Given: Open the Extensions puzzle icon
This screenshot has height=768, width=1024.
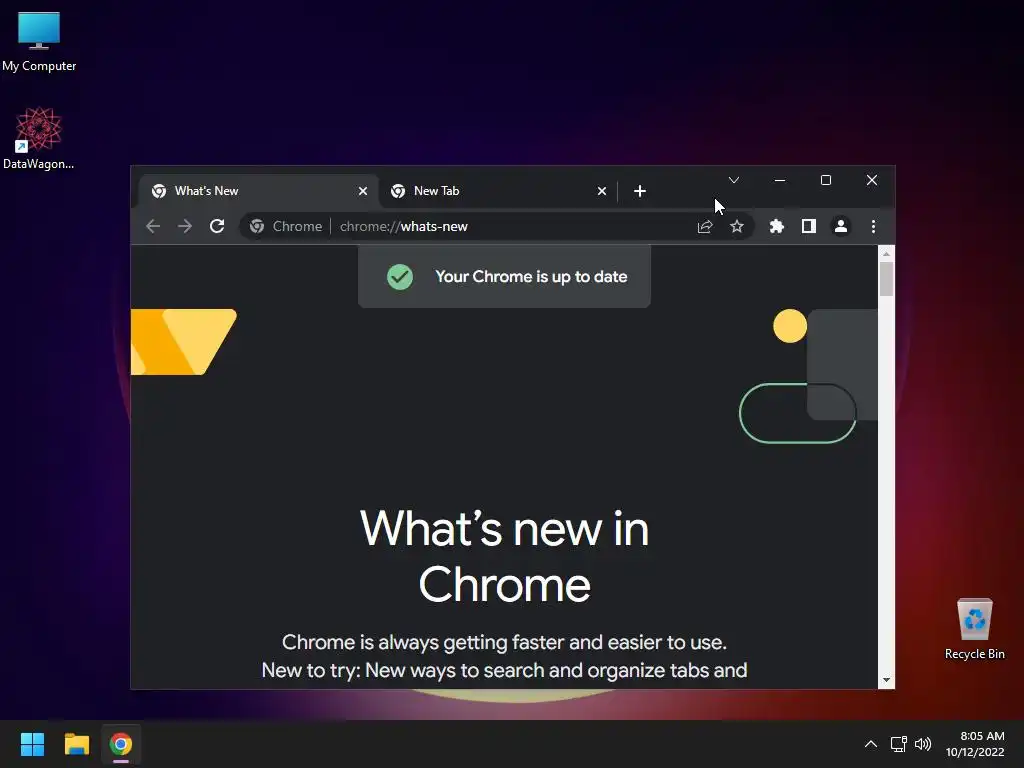Looking at the screenshot, I should point(776,226).
